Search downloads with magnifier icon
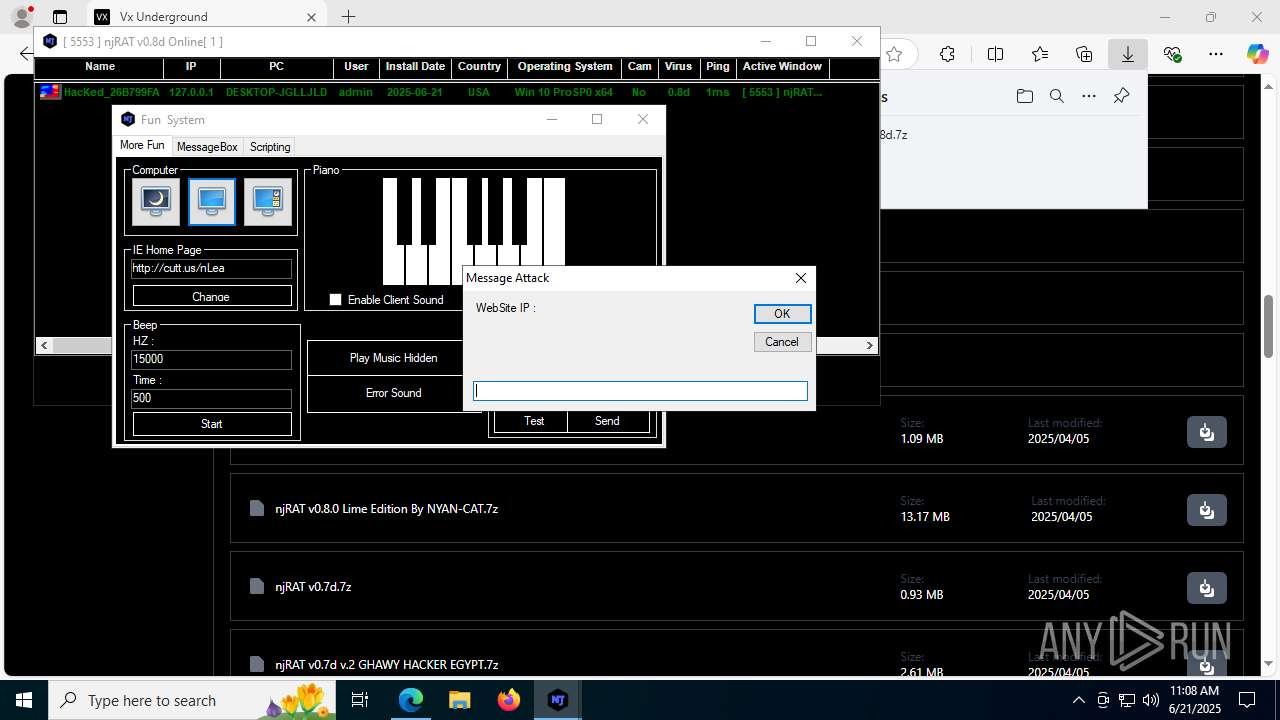 [x=1057, y=96]
